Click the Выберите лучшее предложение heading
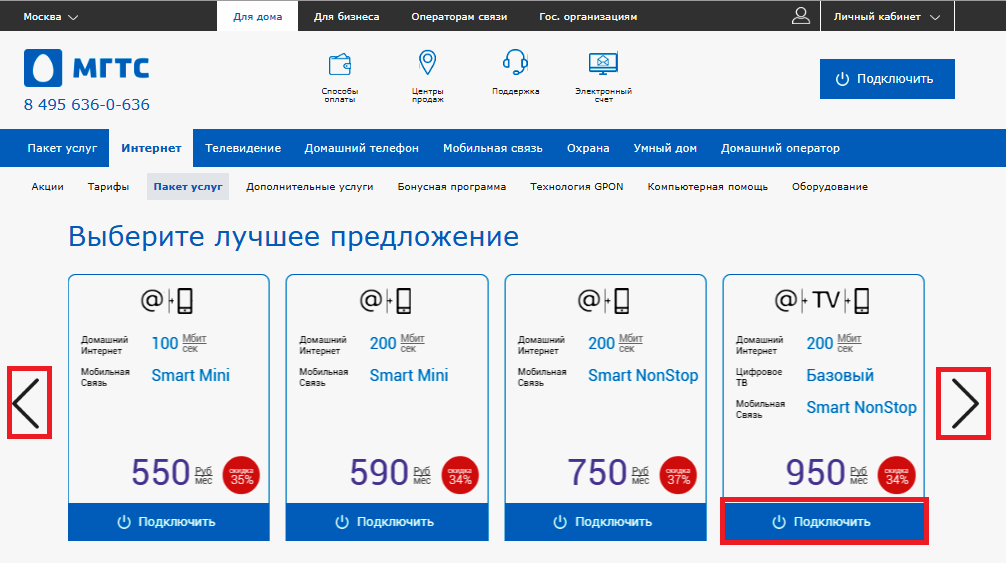1006x563 pixels. point(293,237)
